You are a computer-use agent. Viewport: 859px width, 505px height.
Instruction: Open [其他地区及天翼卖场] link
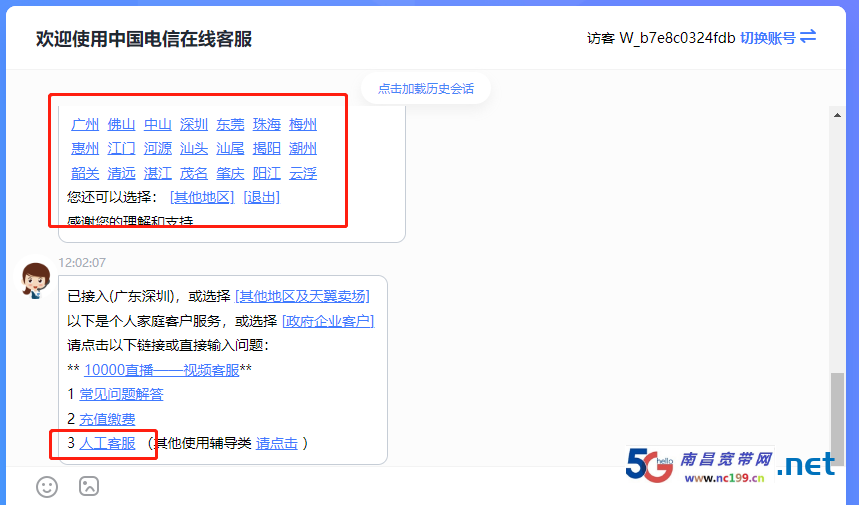[302, 296]
